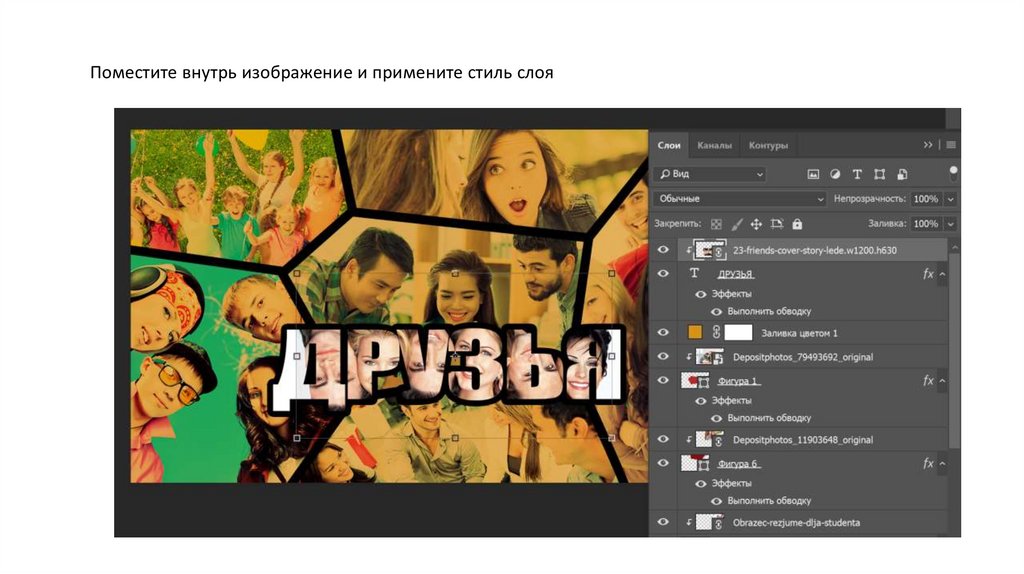The width and height of the screenshot is (1024, 574).
Task: Select the Depositphotos_79493692_original layer
Action: 802,357
